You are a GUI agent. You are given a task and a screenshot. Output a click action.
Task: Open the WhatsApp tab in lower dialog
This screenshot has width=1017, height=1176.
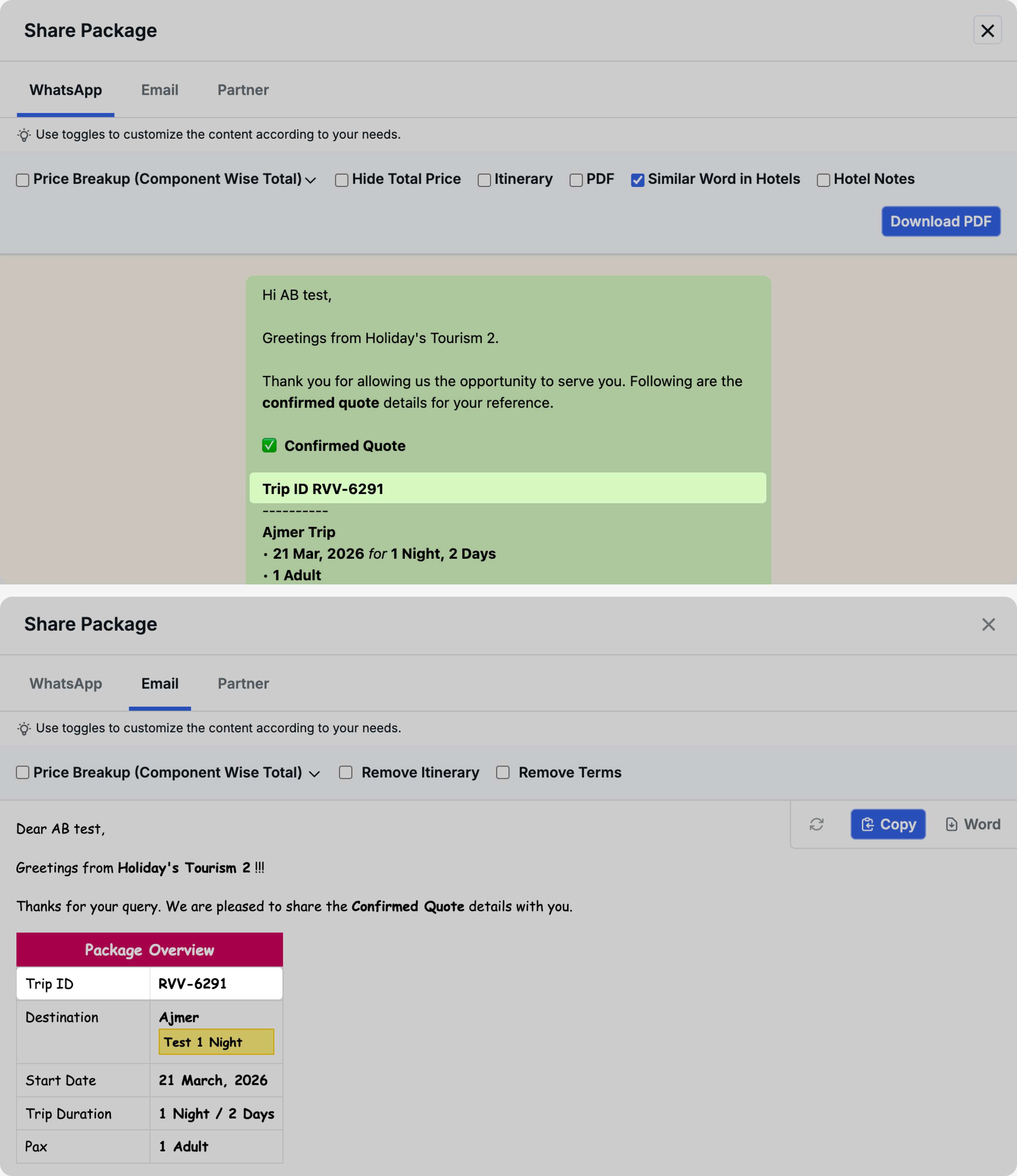[66, 683]
